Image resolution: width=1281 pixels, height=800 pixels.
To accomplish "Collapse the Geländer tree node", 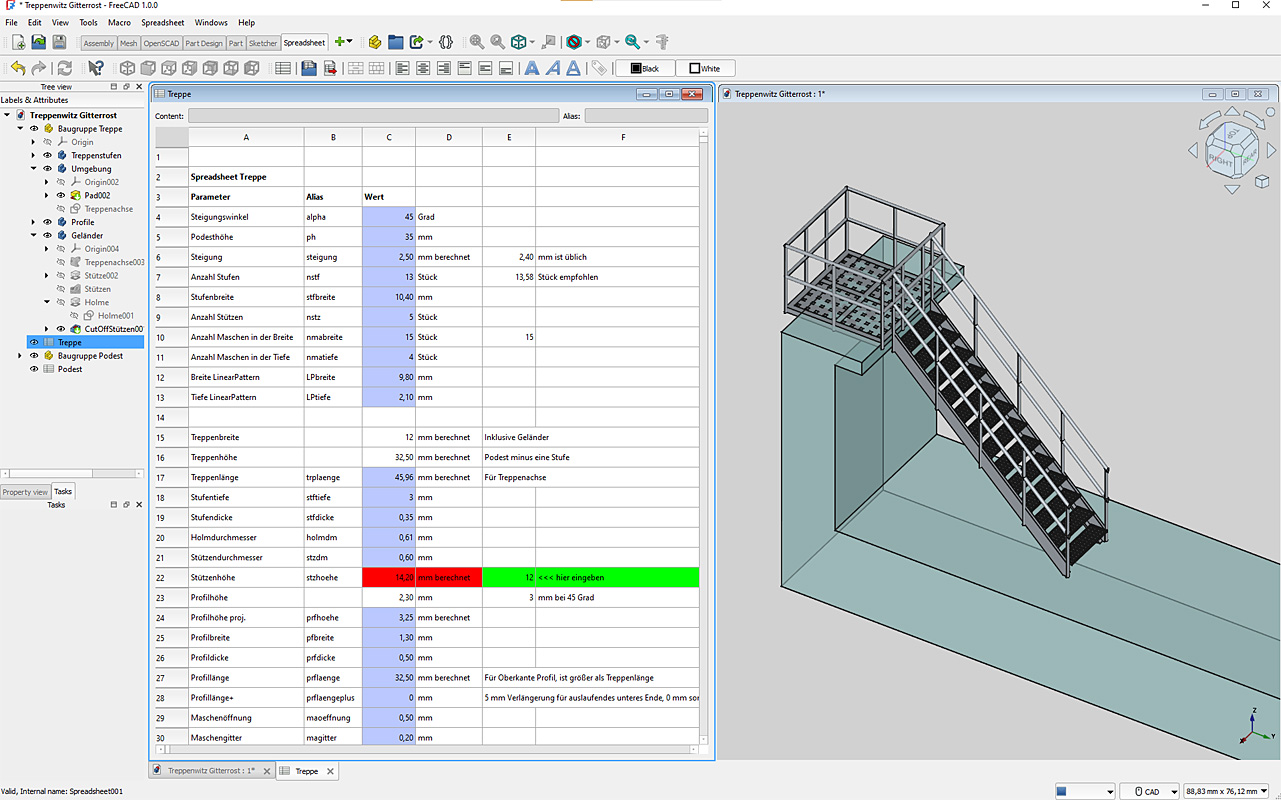I will click(x=33, y=235).
